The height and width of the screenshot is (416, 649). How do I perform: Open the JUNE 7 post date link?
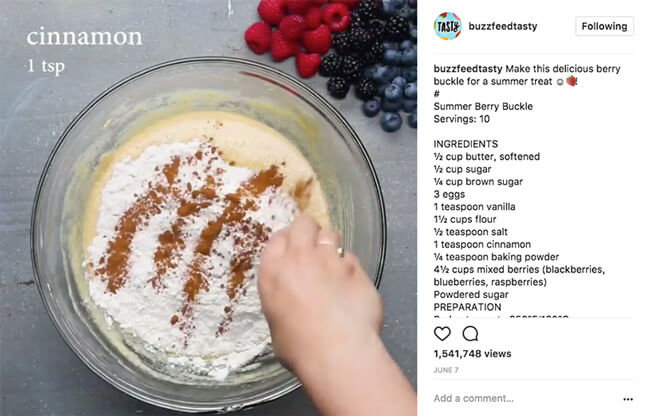click(446, 370)
